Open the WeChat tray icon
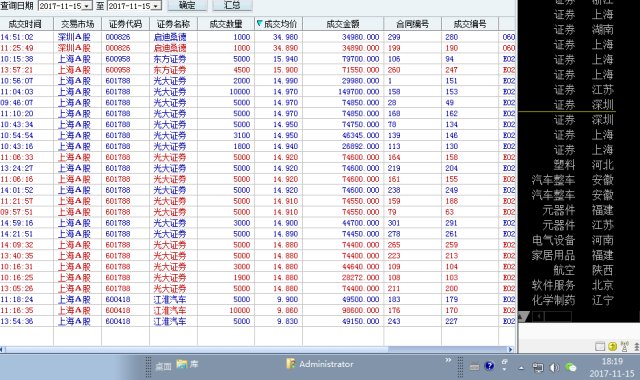640x380 pixels. (x=571, y=367)
